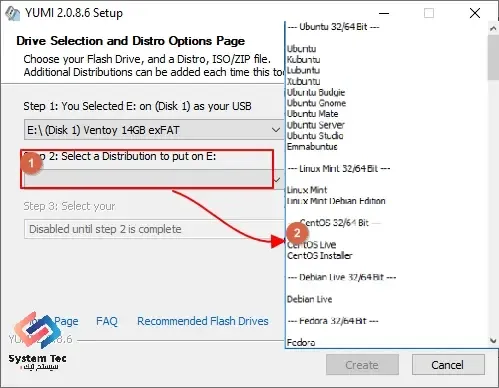Open the USB drive selection dropdown

click(x=154, y=130)
